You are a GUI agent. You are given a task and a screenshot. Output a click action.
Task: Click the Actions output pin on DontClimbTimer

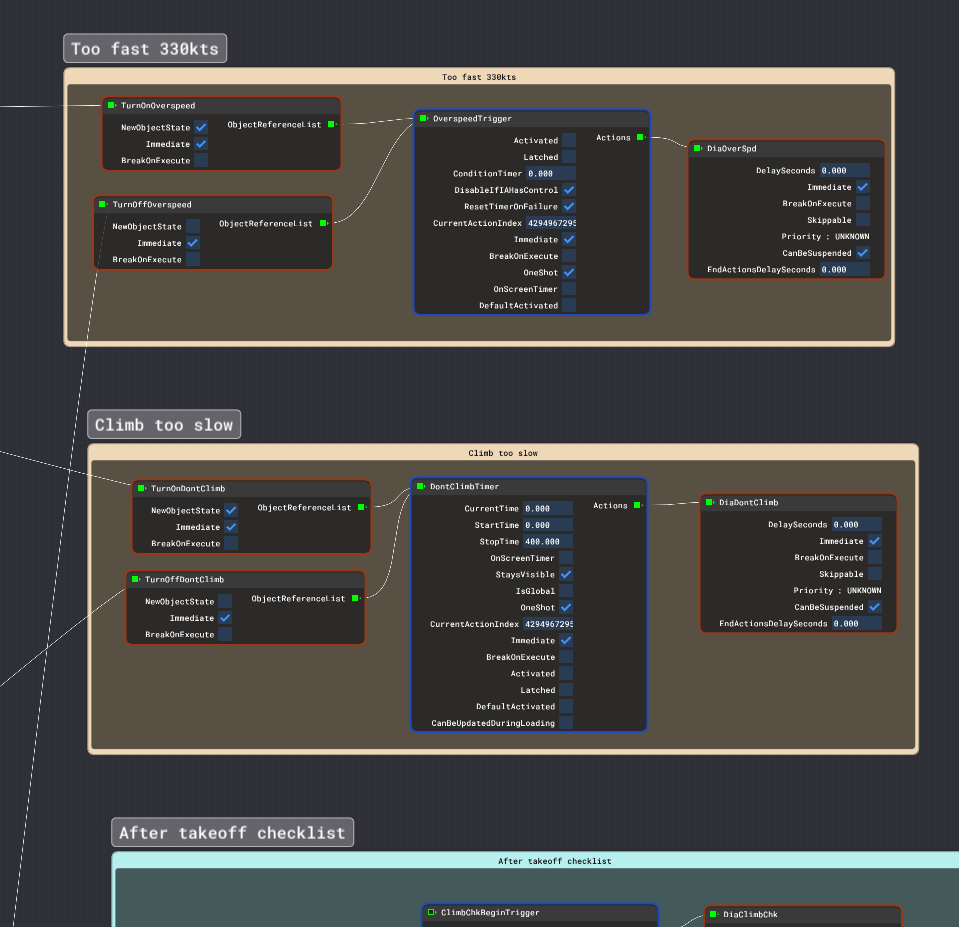tap(637, 505)
